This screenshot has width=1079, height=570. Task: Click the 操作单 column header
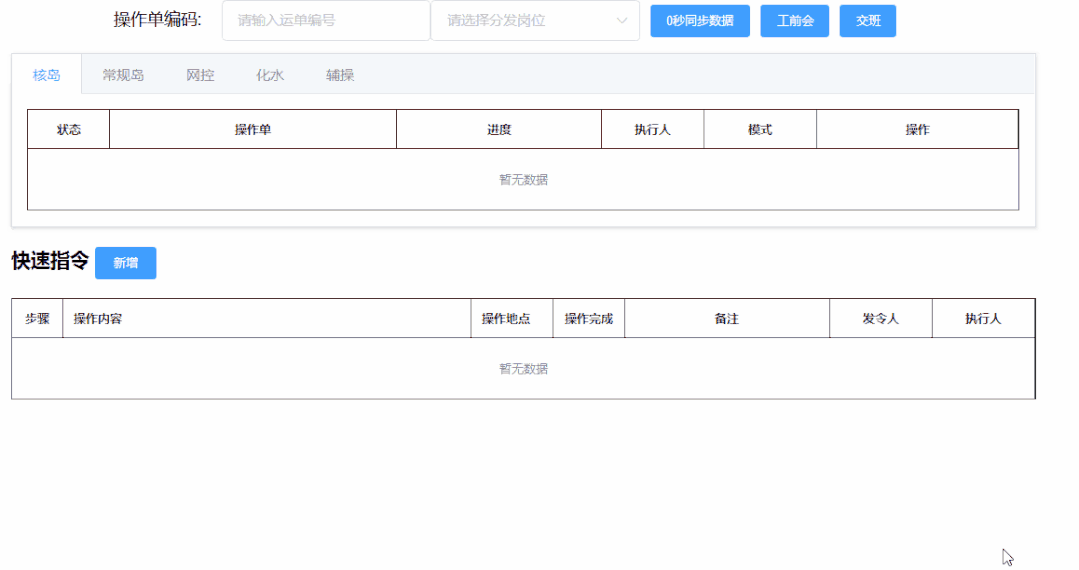(x=252, y=130)
